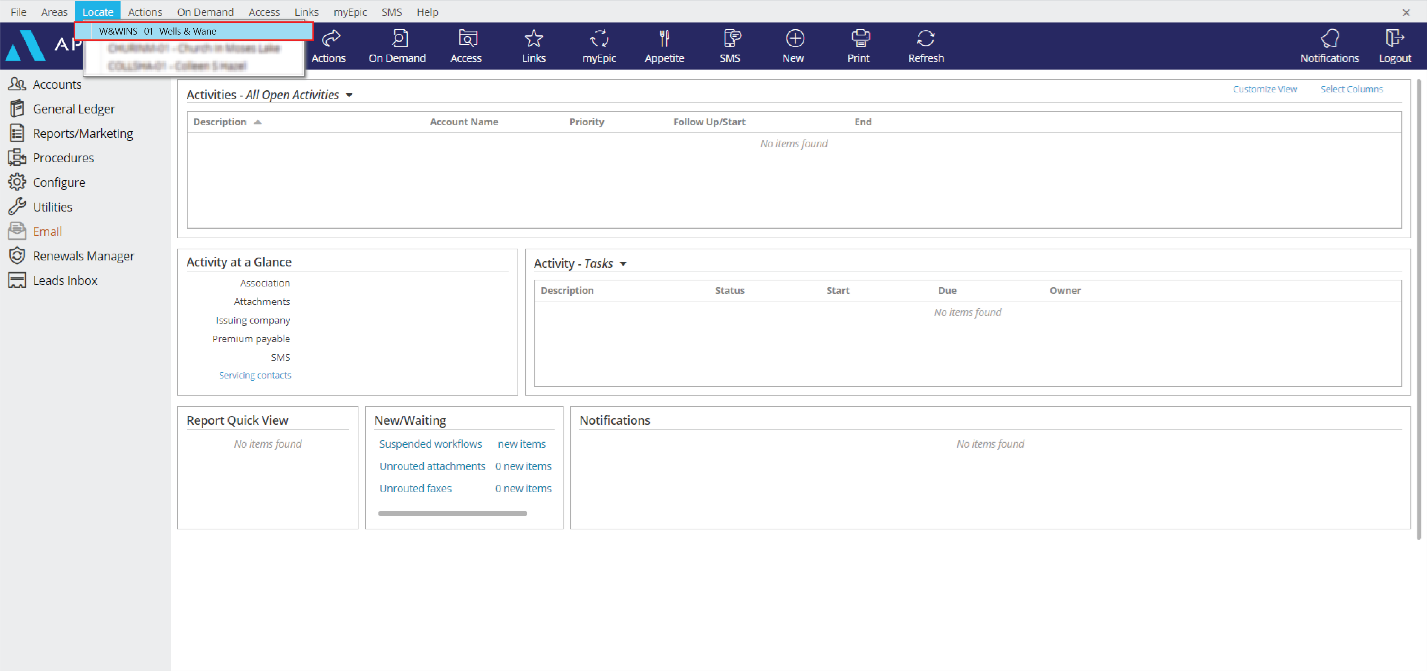Viewport: 1427px width, 671px height.
Task: Open the myEpic toolbar icon
Action: (x=599, y=39)
